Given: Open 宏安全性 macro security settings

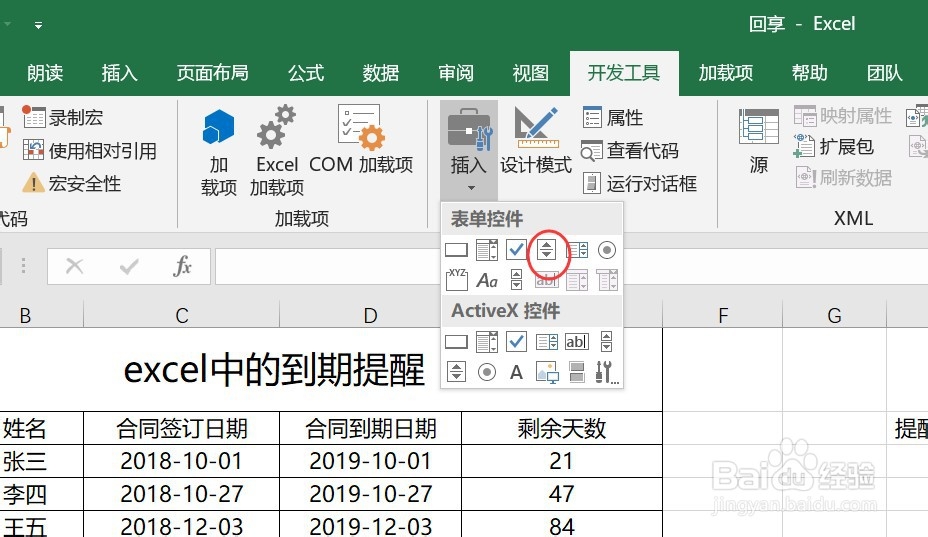Looking at the screenshot, I should tap(72, 184).
